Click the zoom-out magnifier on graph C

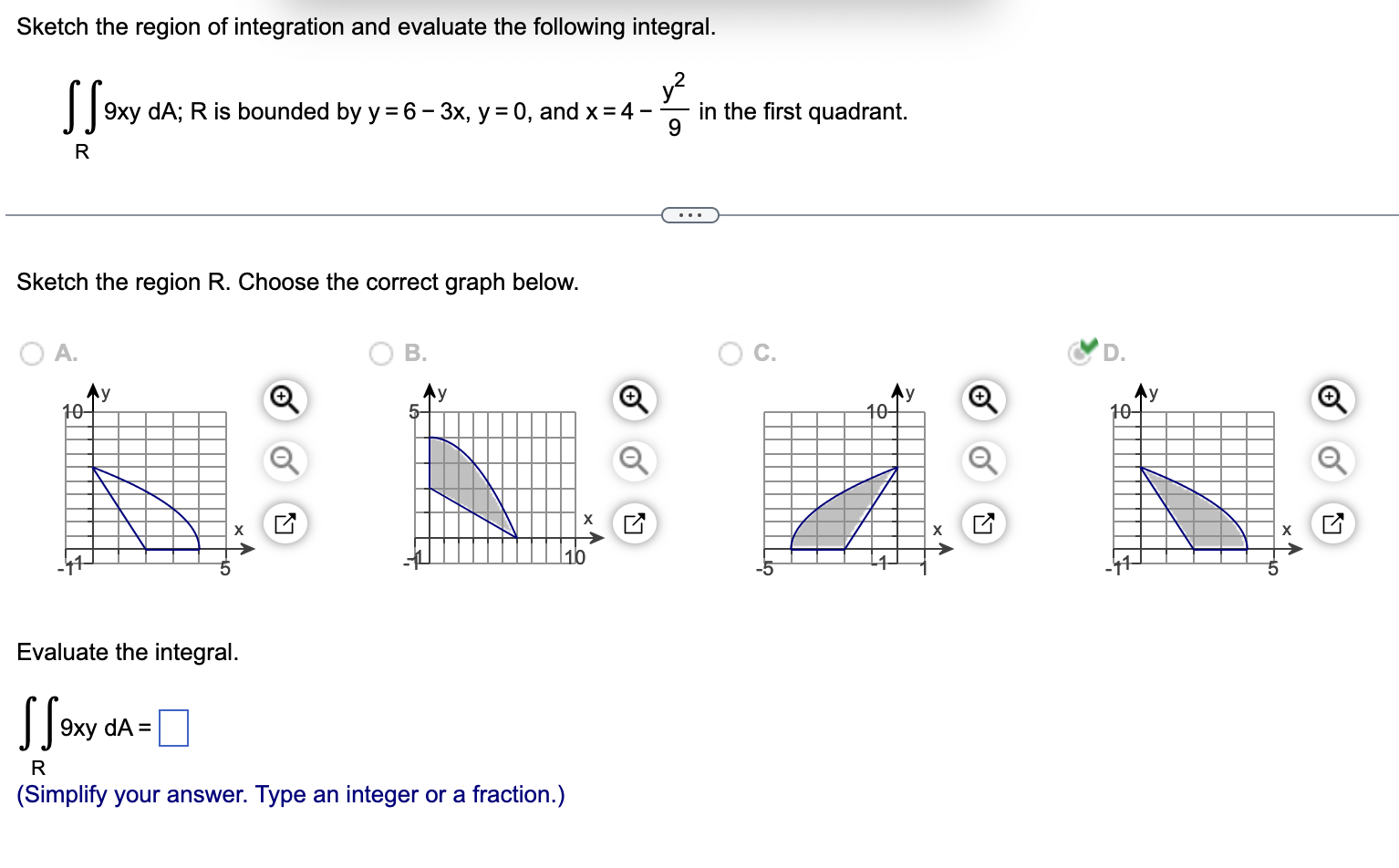tap(981, 461)
